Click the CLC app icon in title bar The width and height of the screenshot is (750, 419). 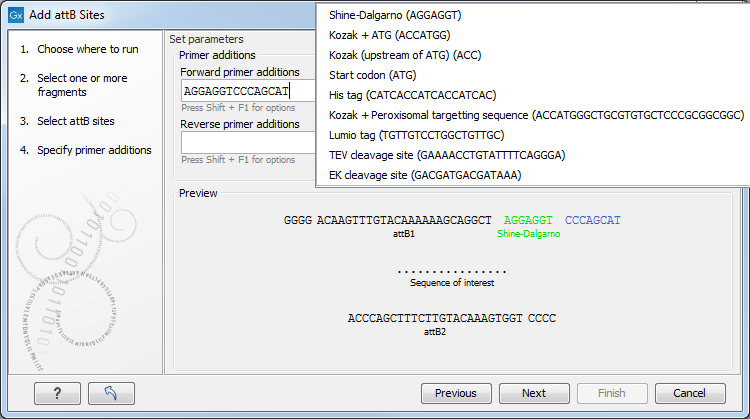pos(16,15)
